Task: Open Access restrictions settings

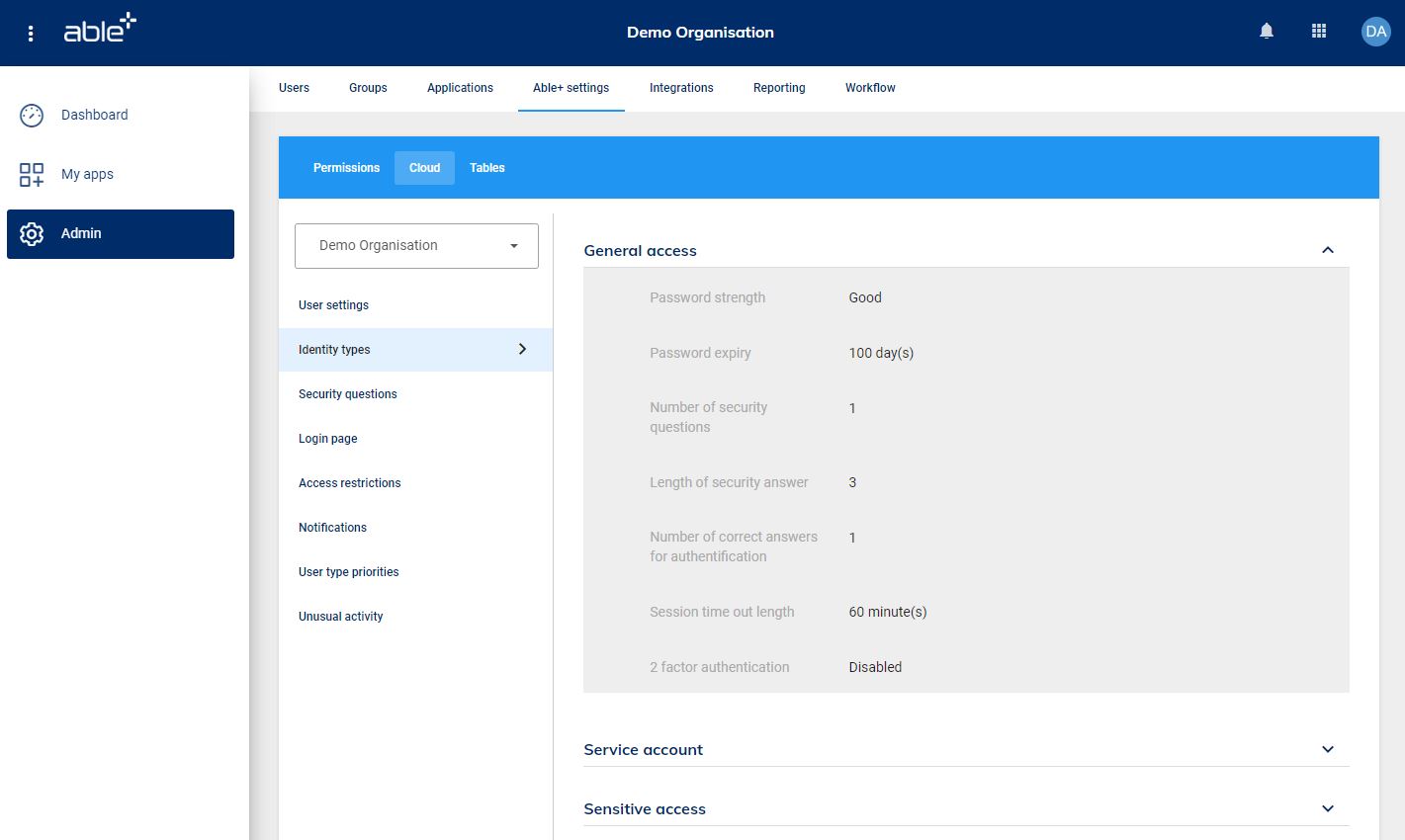Action: tap(415, 483)
